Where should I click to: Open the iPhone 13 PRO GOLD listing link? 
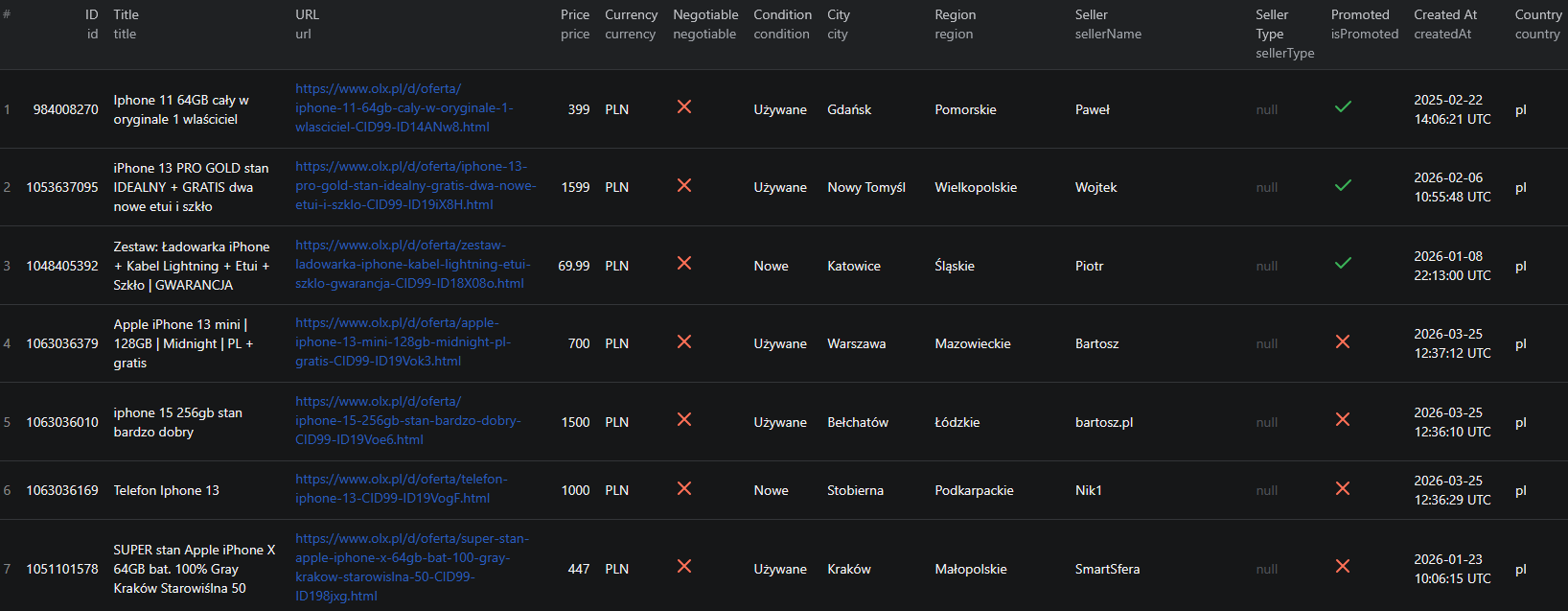coord(415,185)
